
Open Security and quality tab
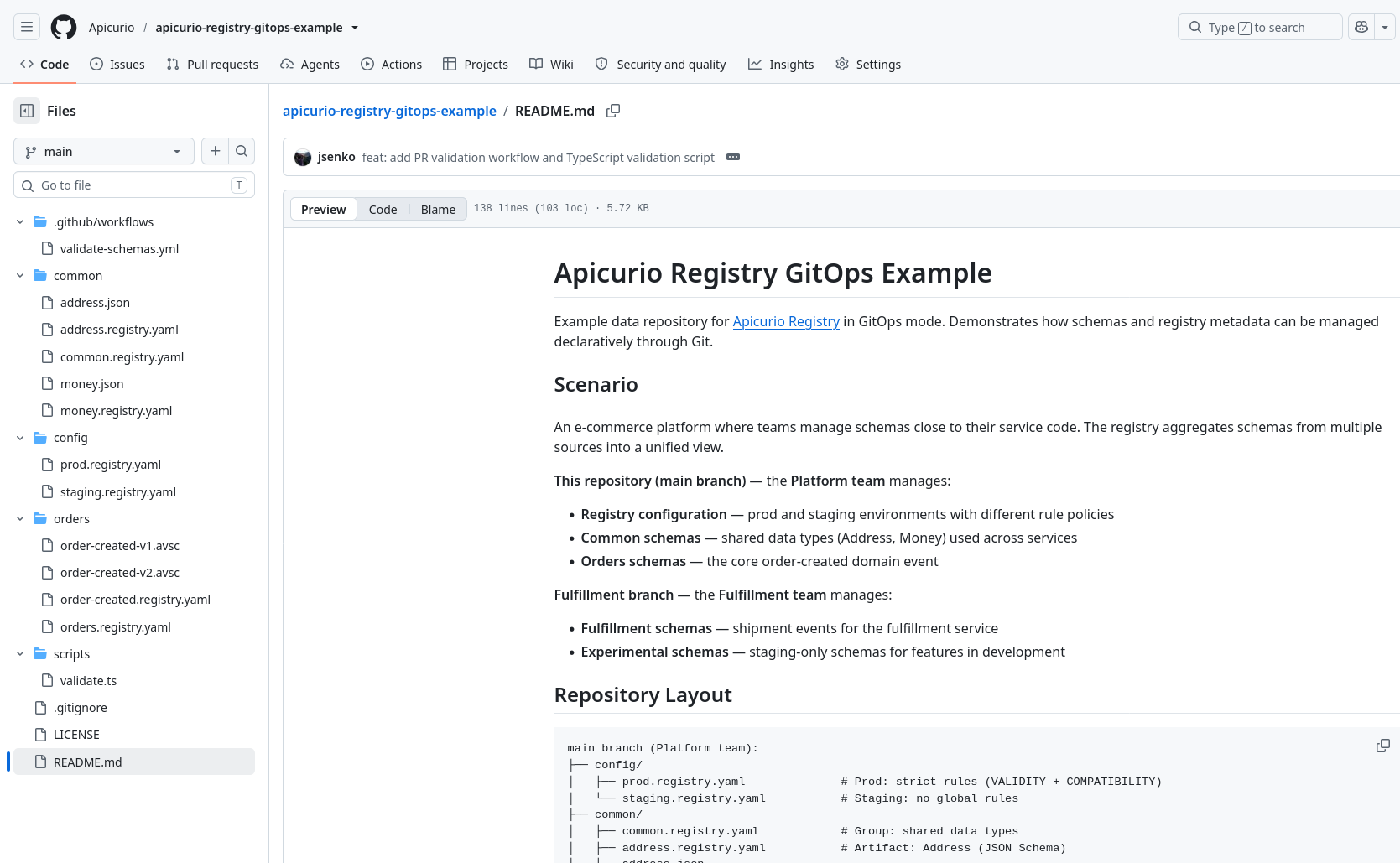[x=661, y=64]
